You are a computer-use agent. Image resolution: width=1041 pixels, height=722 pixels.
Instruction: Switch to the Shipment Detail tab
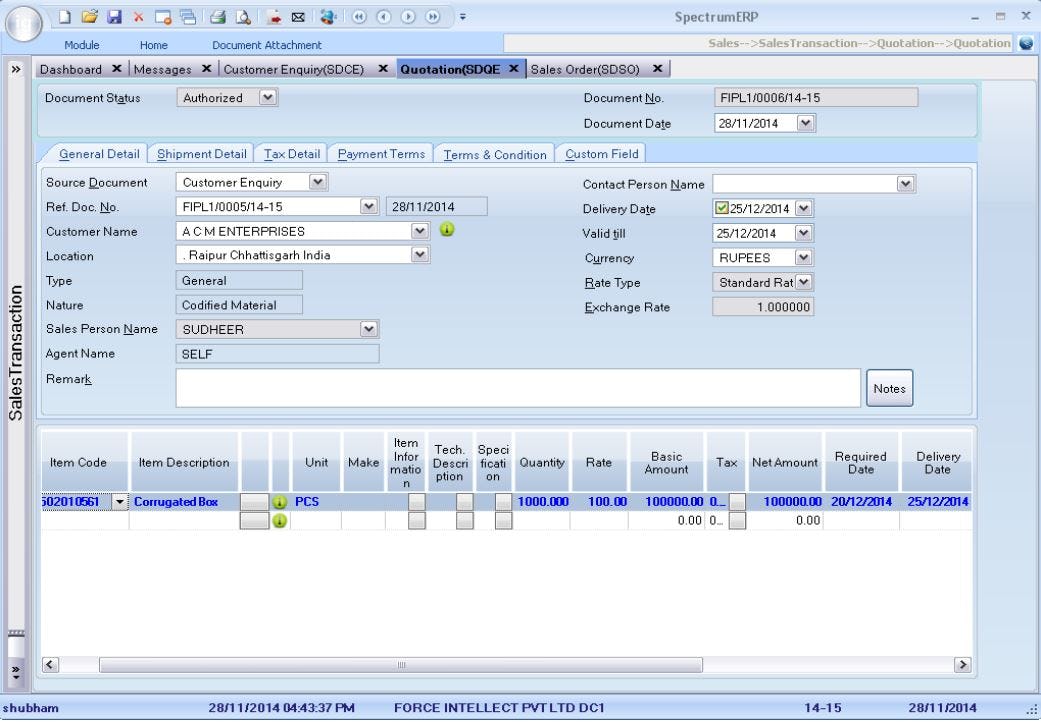[x=200, y=154]
